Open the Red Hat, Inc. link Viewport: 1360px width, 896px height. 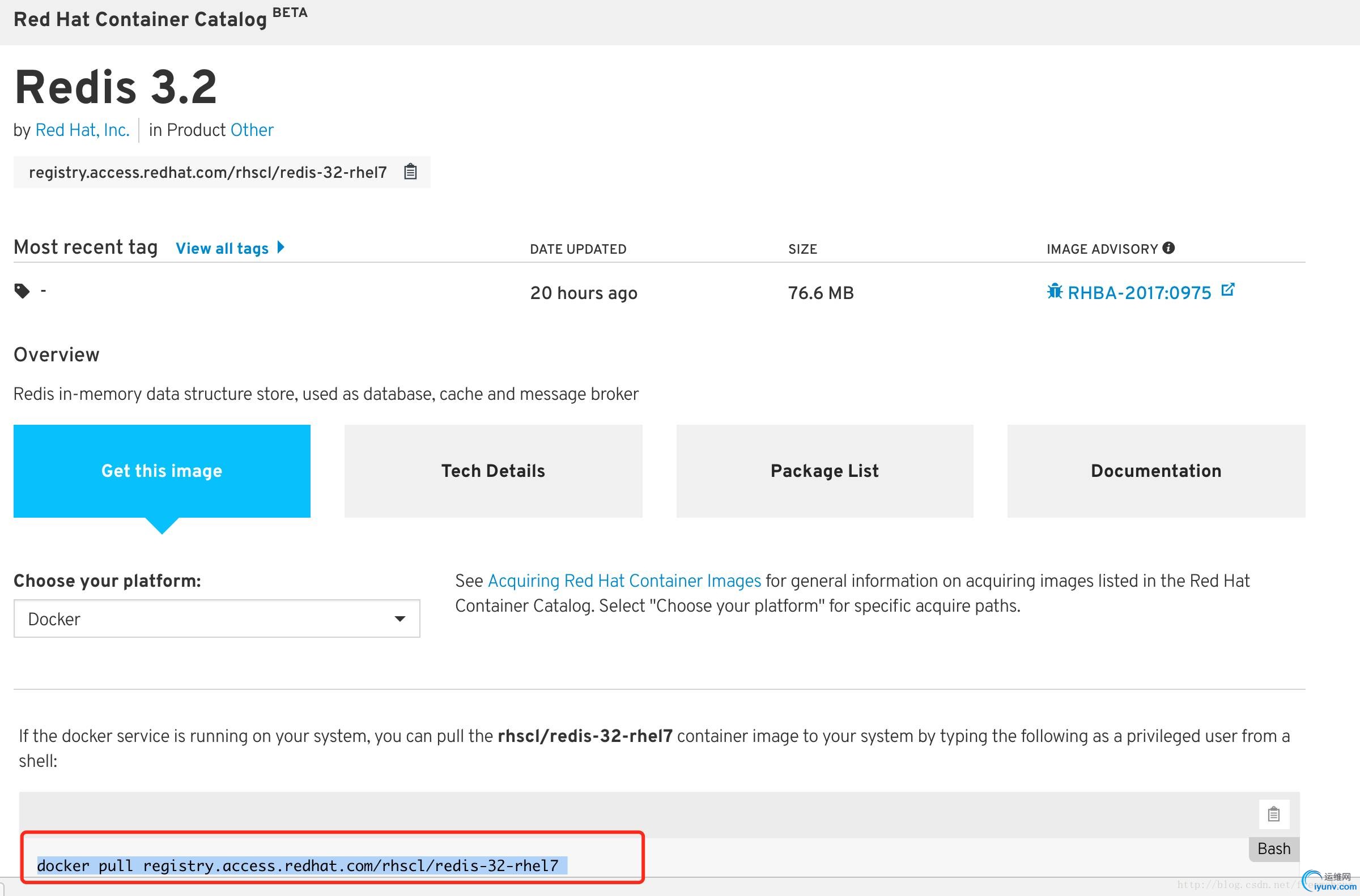tap(82, 130)
